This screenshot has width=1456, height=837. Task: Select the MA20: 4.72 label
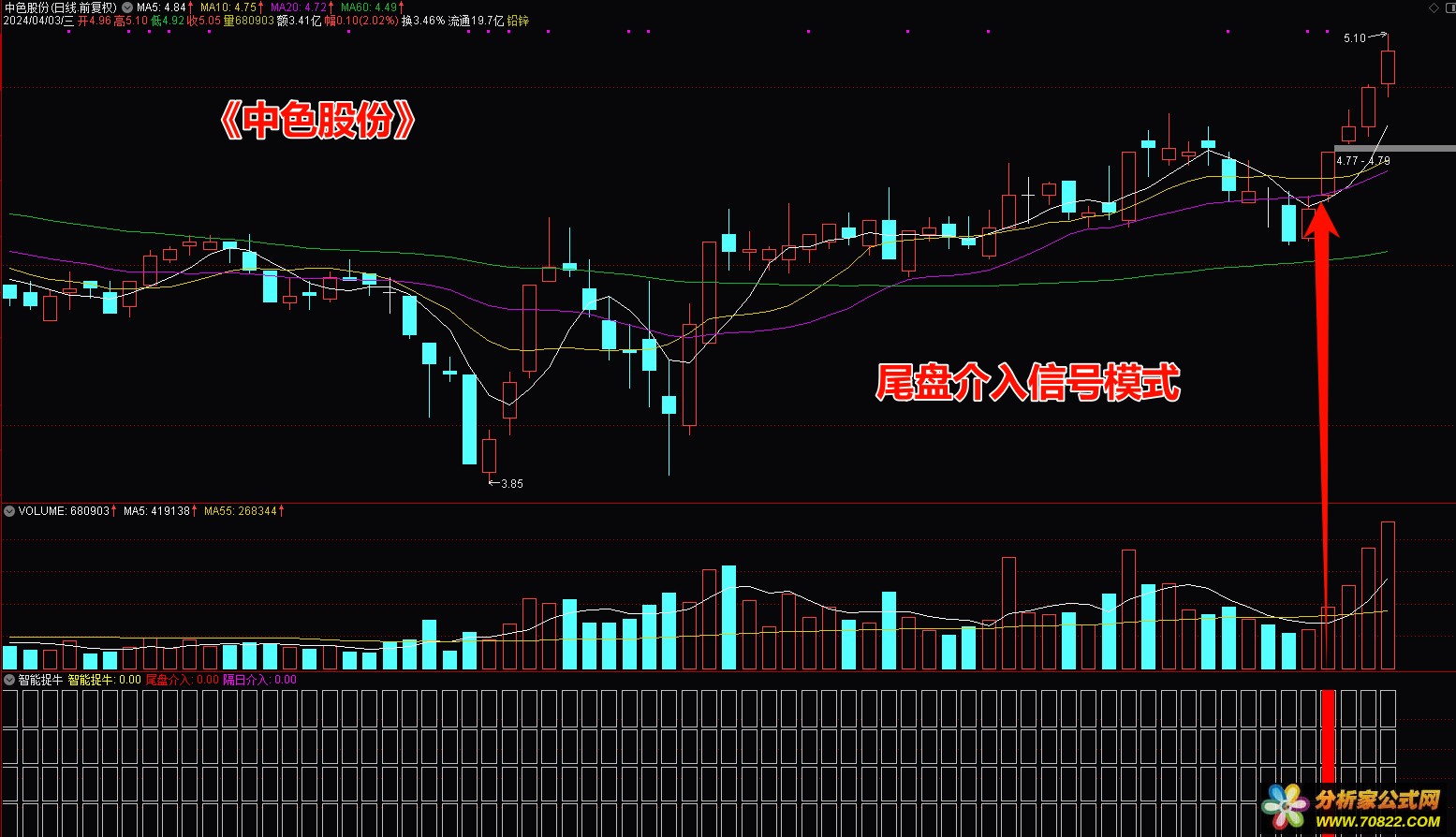click(x=299, y=7)
